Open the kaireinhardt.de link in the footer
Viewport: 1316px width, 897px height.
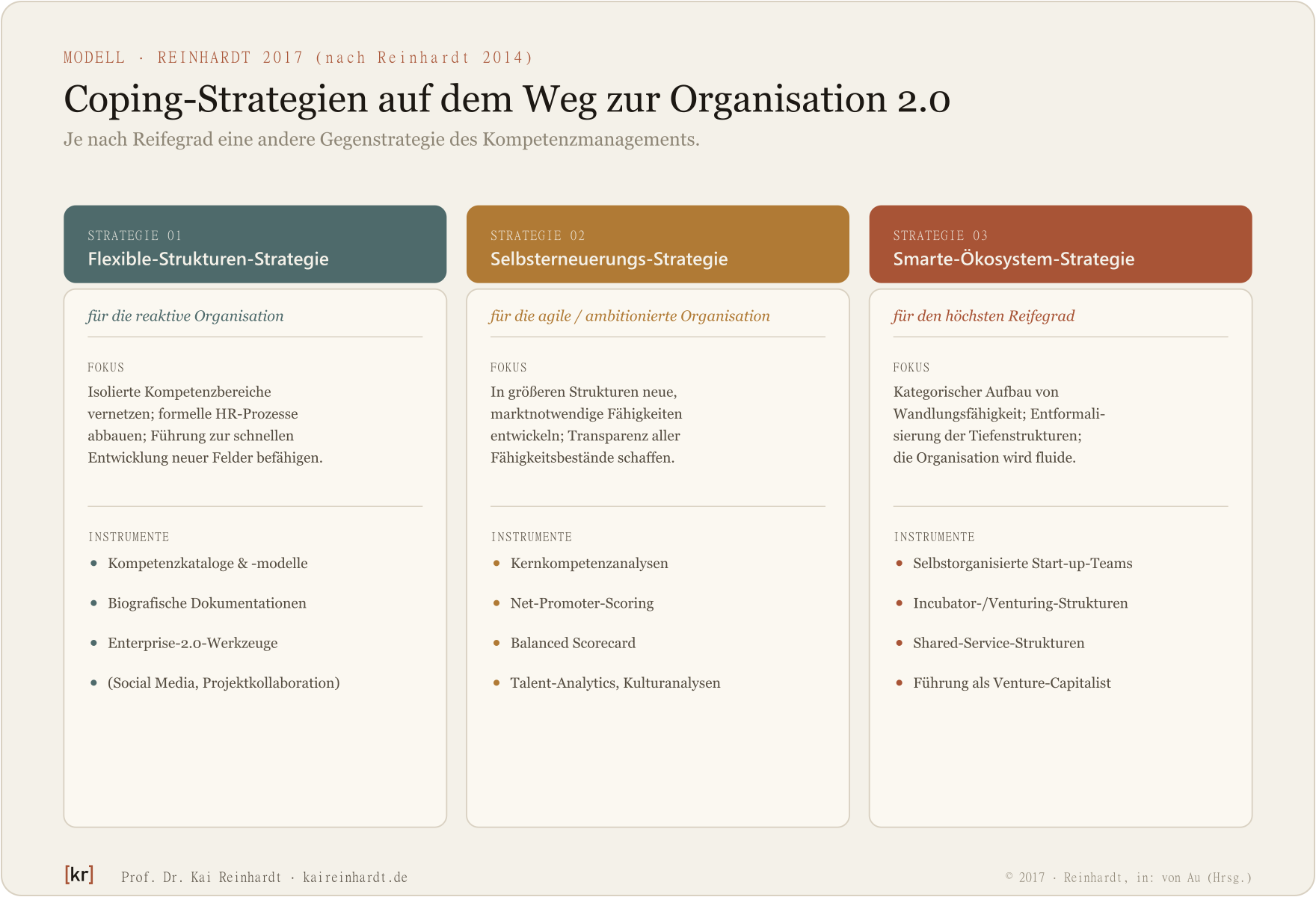pos(355,878)
